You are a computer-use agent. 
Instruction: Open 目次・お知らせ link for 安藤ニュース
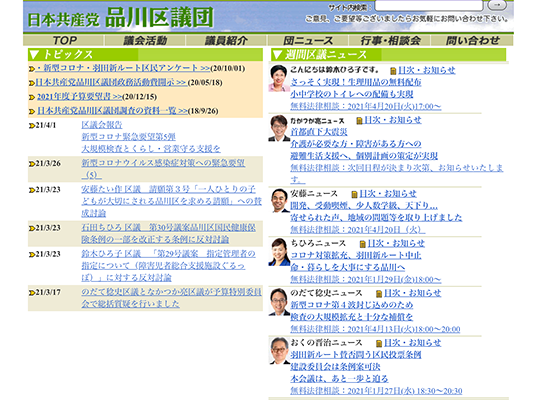click(x=388, y=194)
